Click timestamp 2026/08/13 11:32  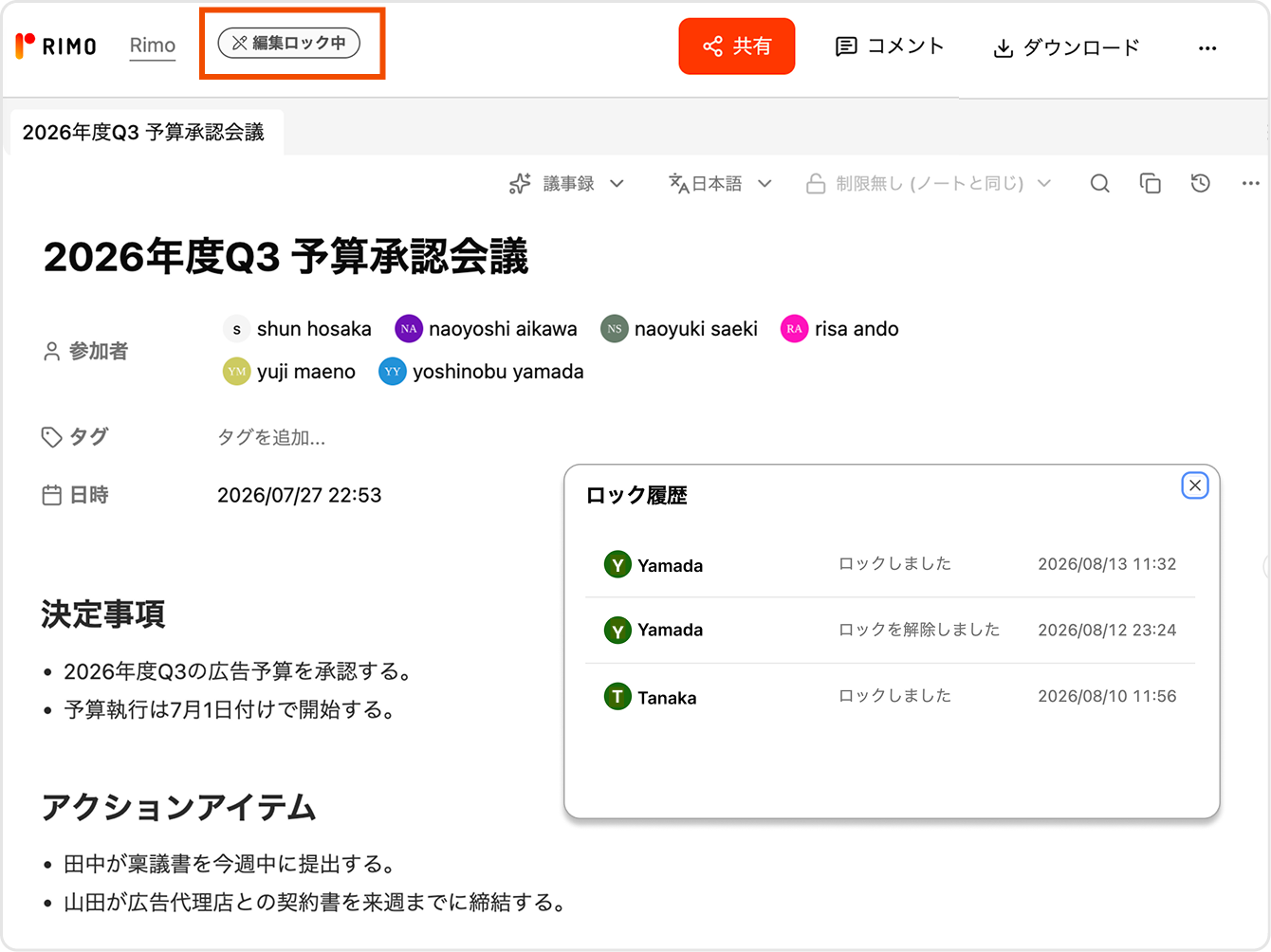click(x=1107, y=564)
